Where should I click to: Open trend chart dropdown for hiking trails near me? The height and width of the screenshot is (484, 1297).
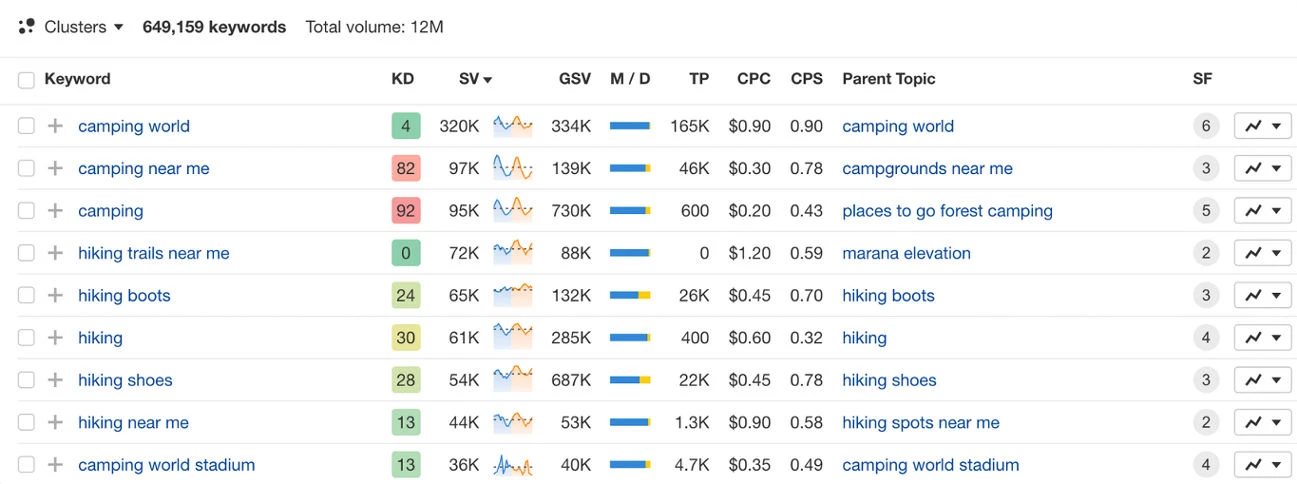pyautogui.click(x=1263, y=253)
